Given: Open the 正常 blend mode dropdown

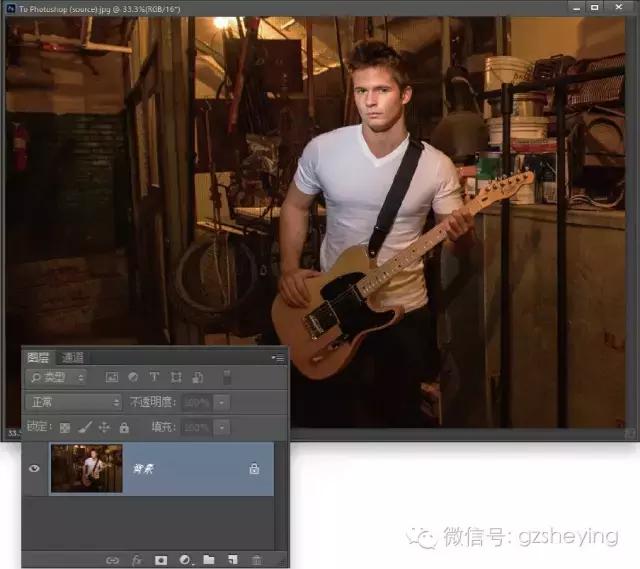Looking at the screenshot, I should [x=74, y=402].
